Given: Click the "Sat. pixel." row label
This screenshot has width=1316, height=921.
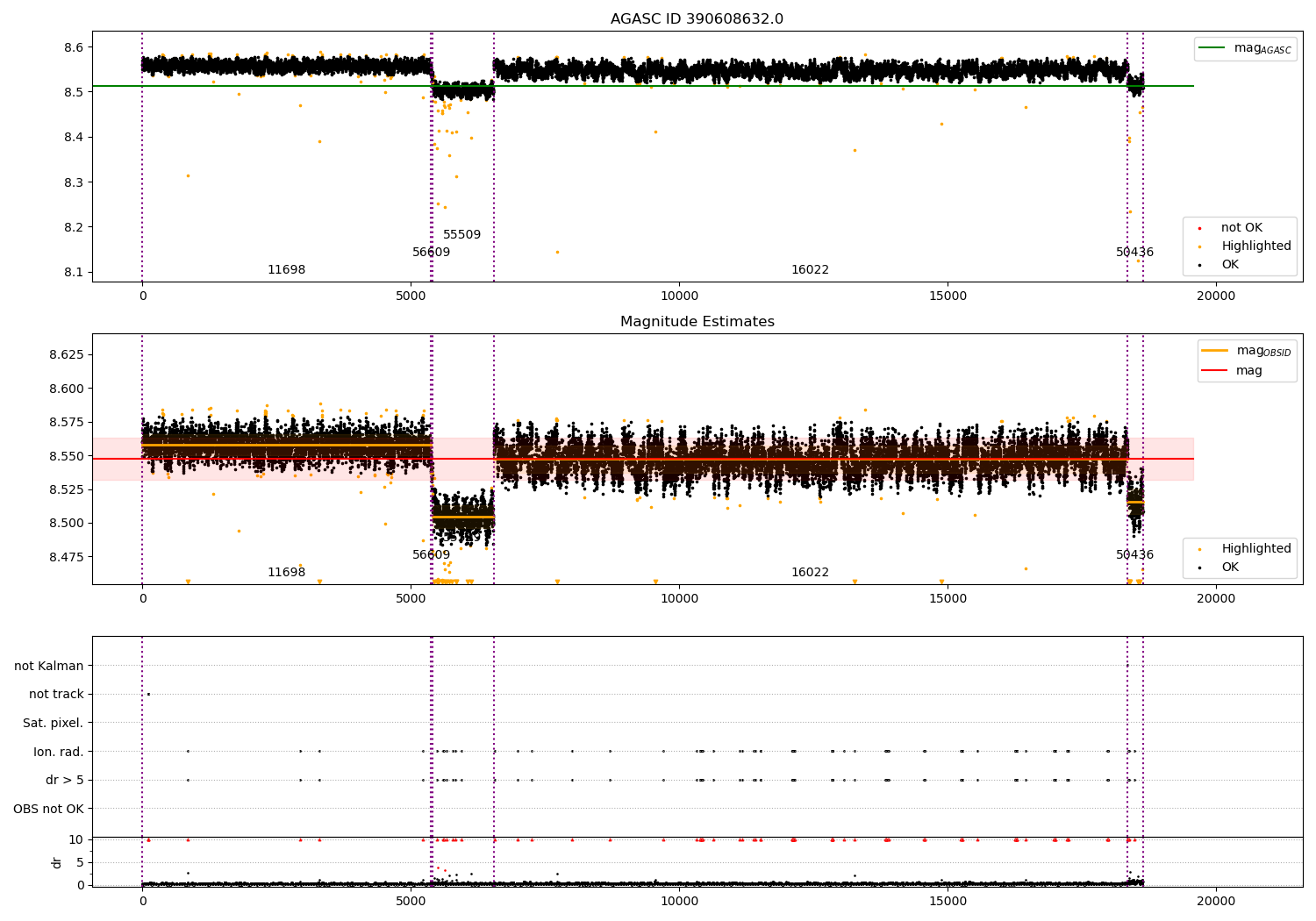Looking at the screenshot, I should [54, 723].
